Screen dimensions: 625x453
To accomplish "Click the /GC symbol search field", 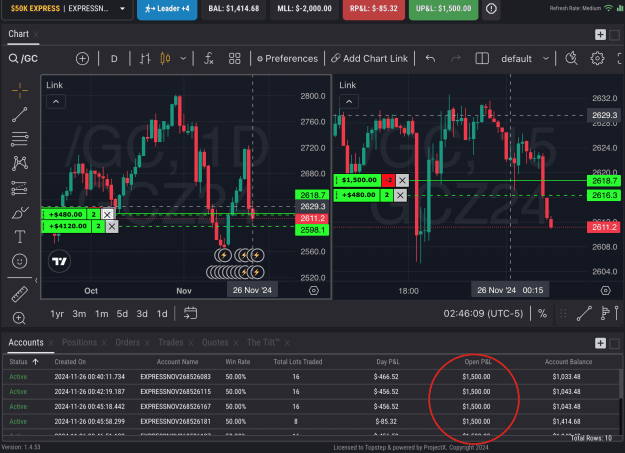I will [x=23, y=59].
